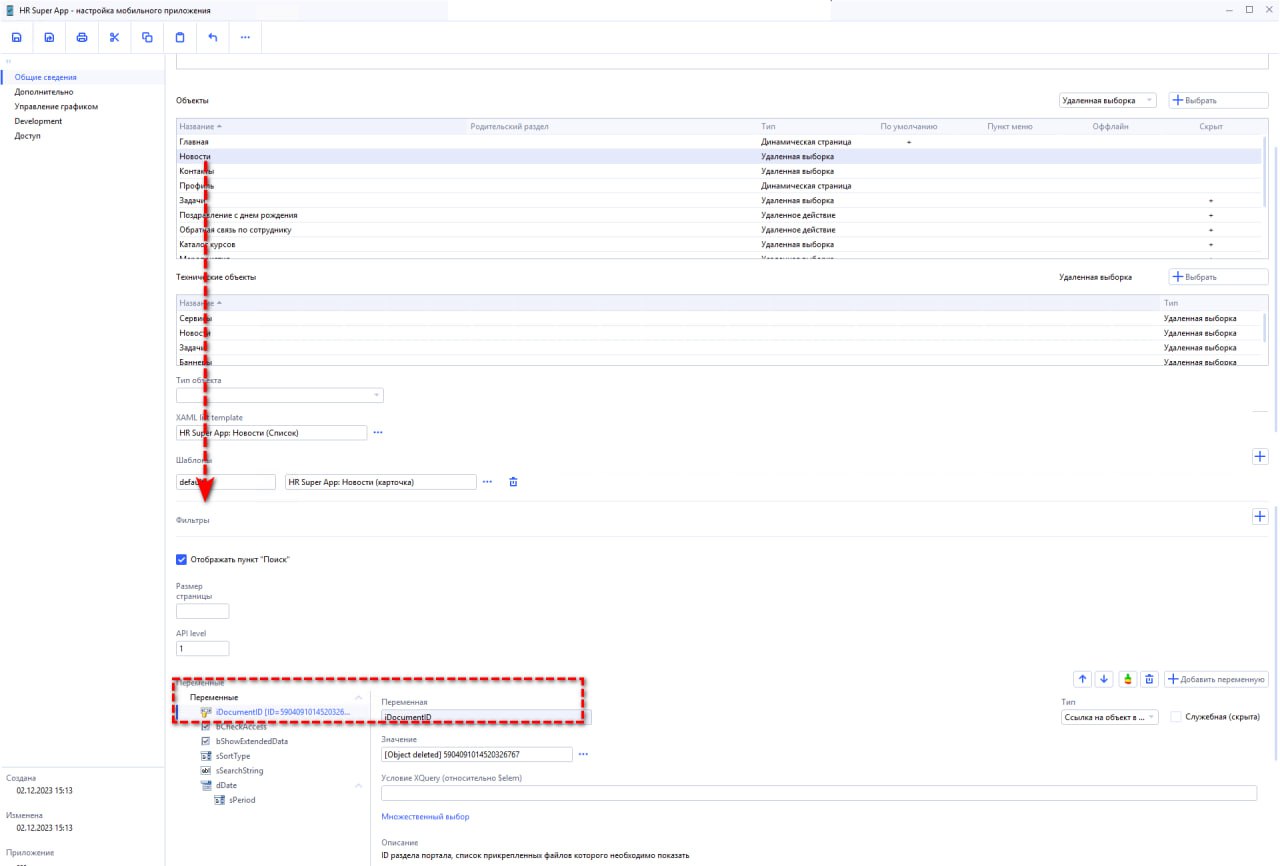Move the variable up with the arrow button

[x=1082, y=679]
